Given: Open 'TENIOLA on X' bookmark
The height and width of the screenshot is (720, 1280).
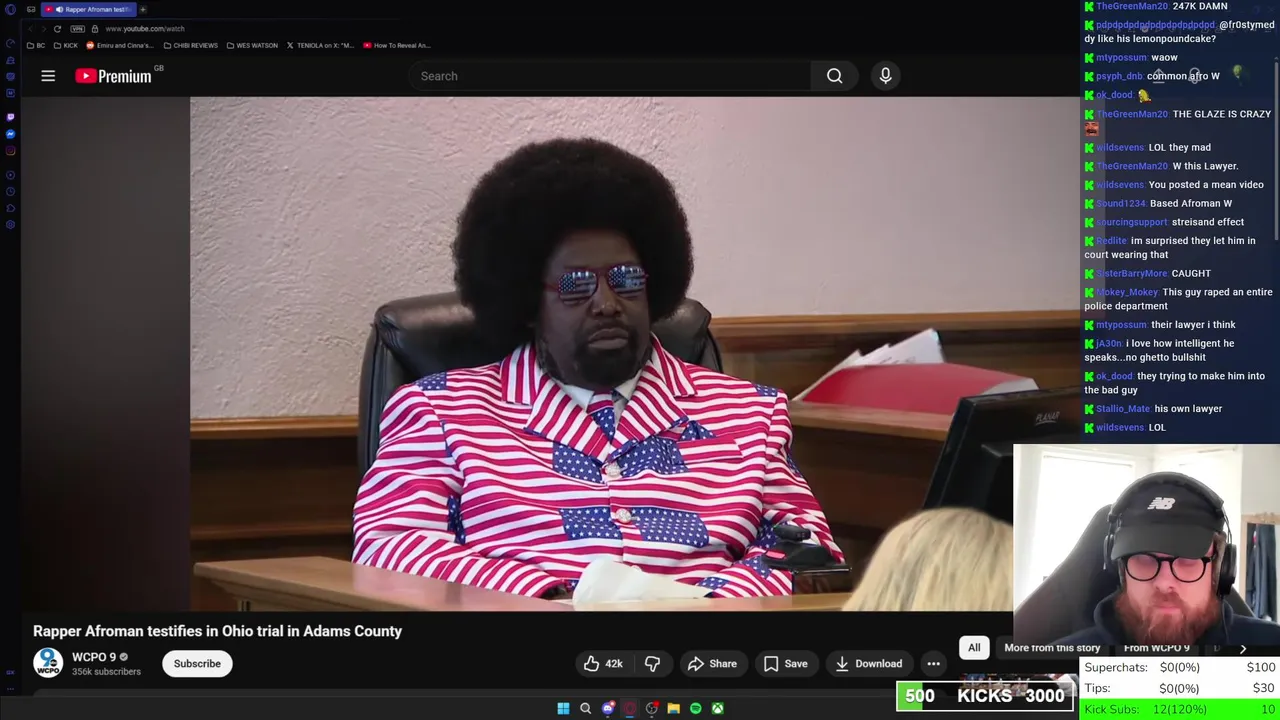Looking at the screenshot, I should (320, 45).
